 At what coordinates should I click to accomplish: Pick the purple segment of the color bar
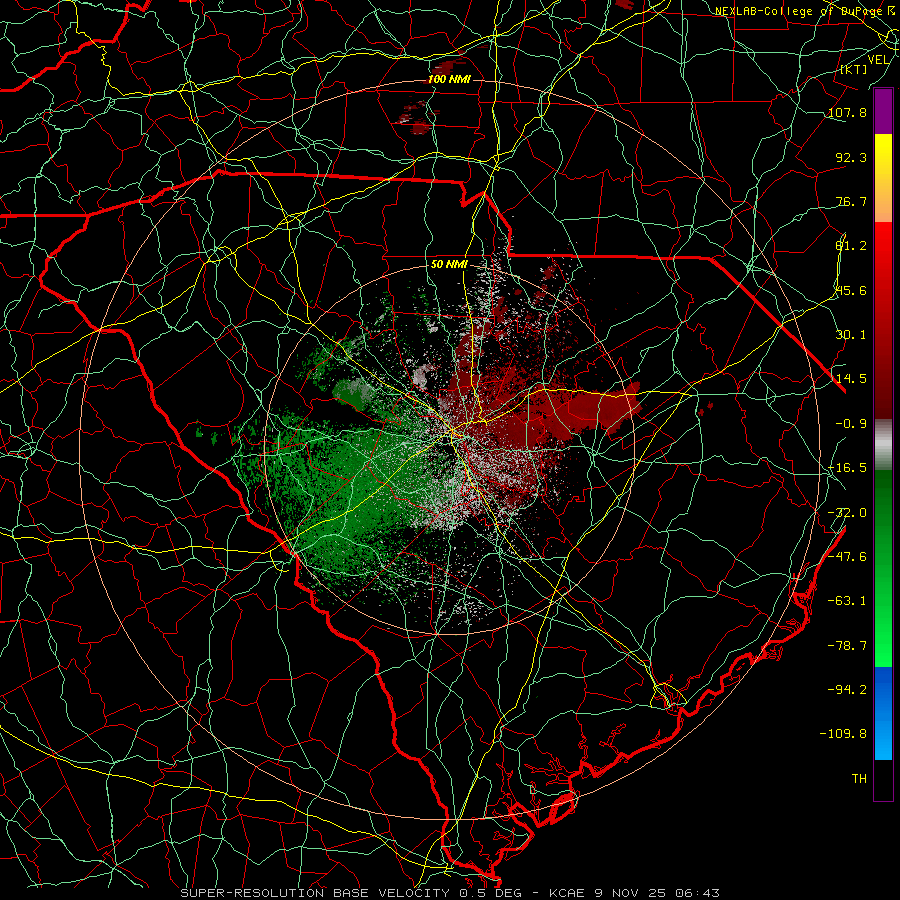883,111
